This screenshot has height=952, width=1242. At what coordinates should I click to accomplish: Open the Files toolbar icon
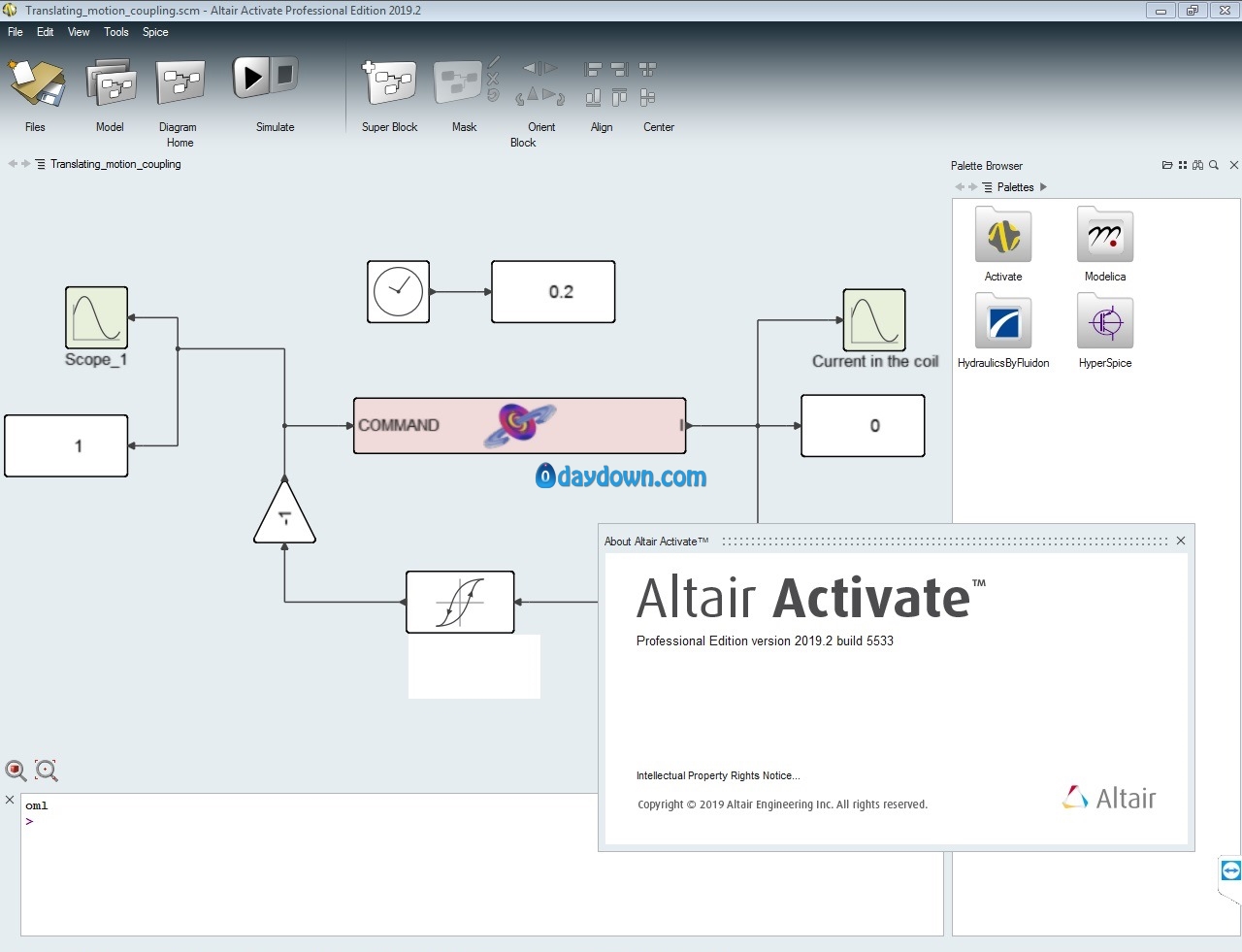pyautogui.click(x=36, y=83)
